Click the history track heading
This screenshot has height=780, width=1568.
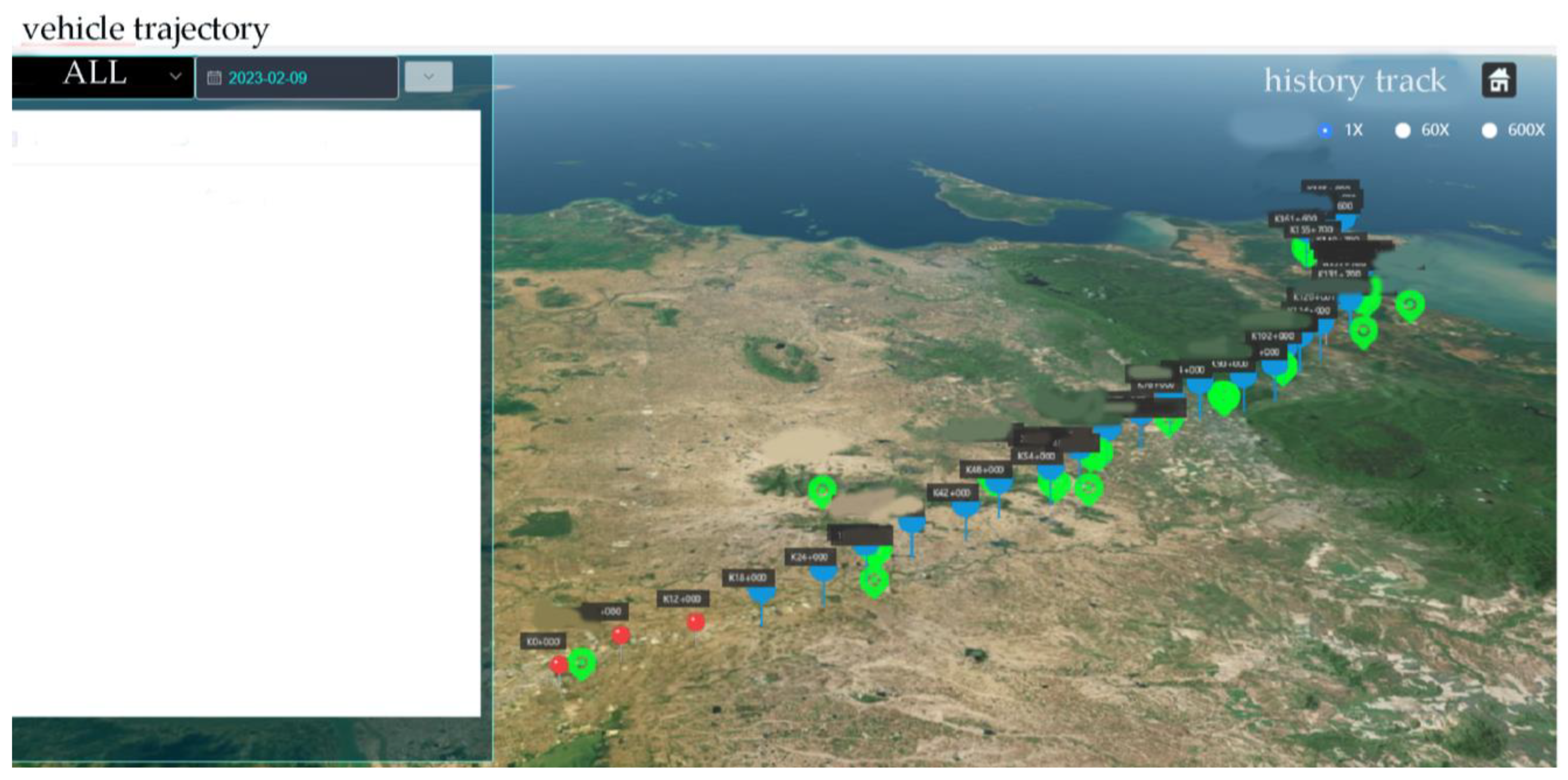1354,80
